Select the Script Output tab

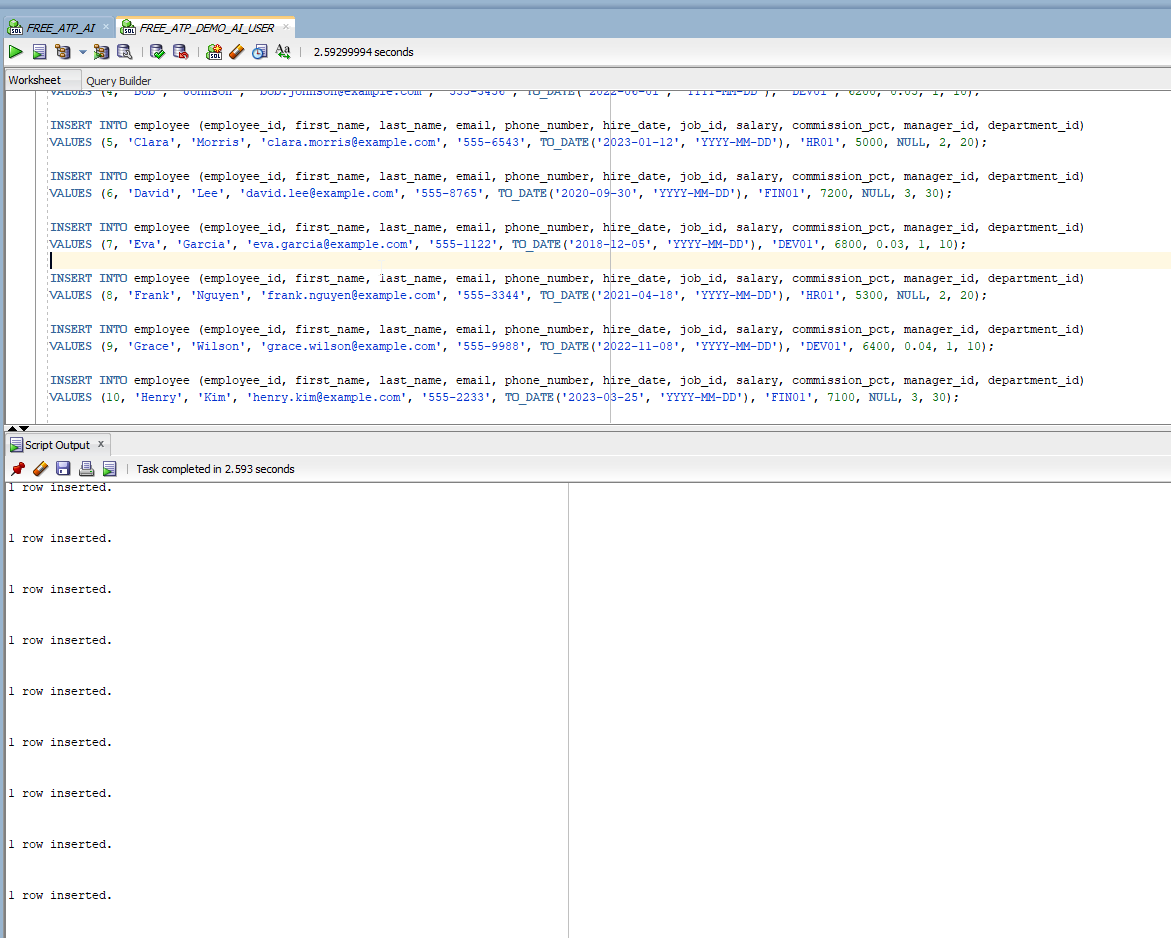(58, 444)
